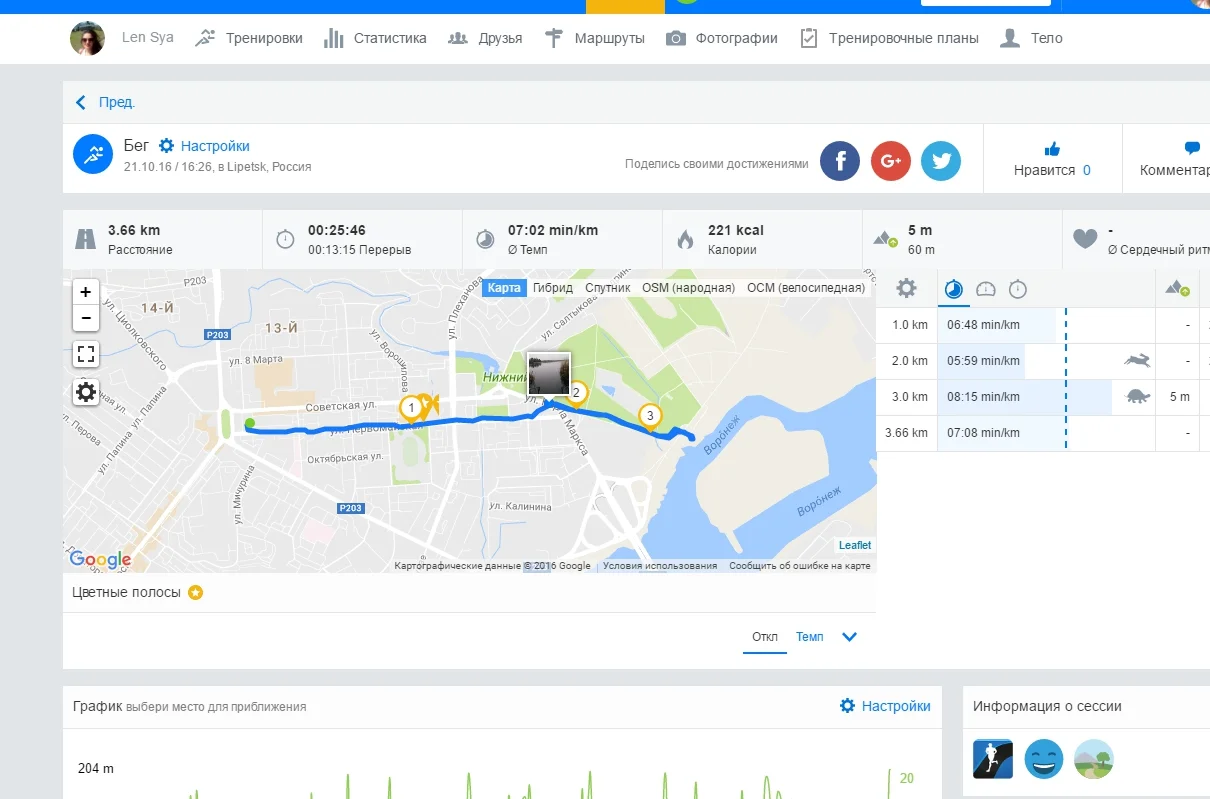Viewport: 1210px width, 799px height.
Task: Open the Len Sya profile avatar
Action: point(87,38)
